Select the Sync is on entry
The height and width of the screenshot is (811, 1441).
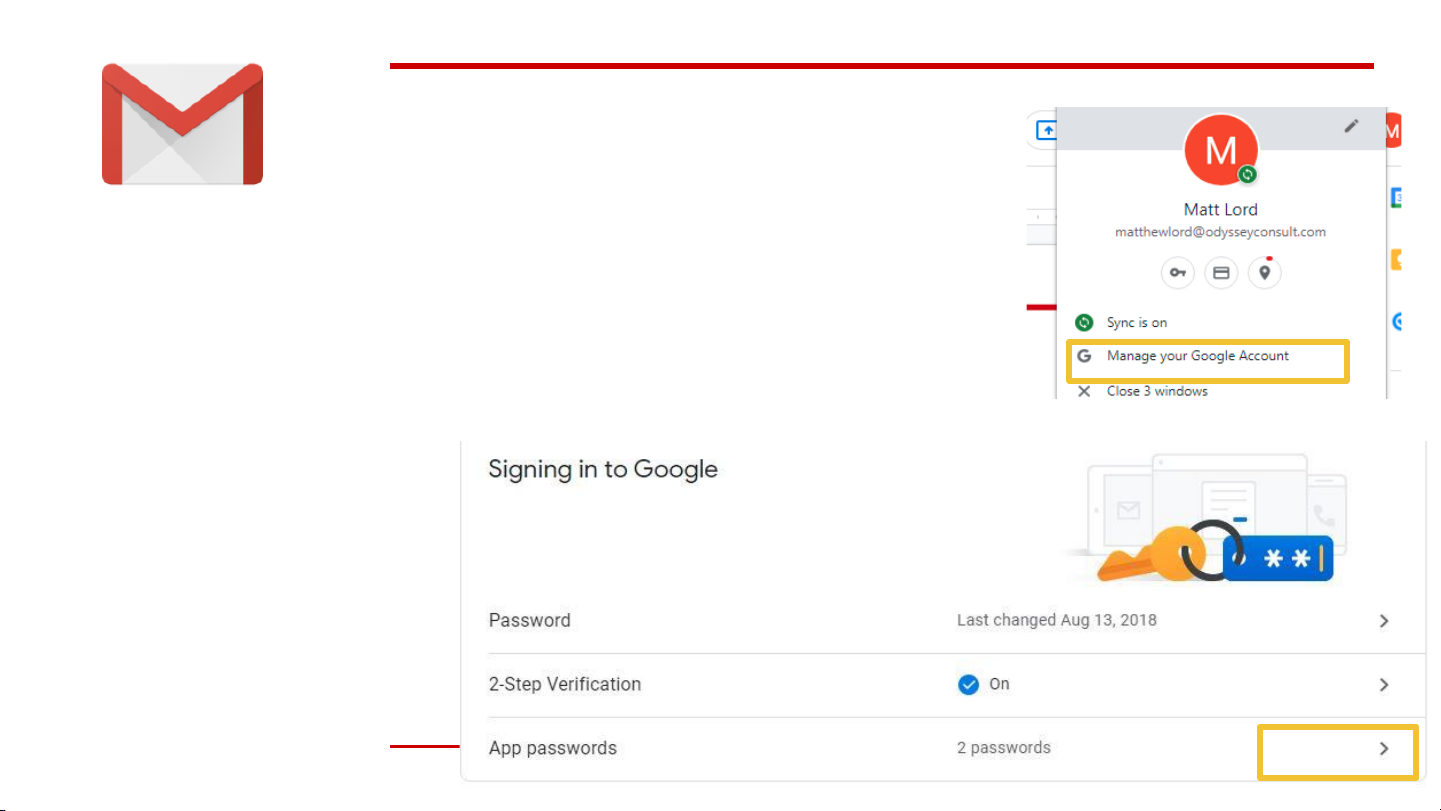[x=1137, y=323]
